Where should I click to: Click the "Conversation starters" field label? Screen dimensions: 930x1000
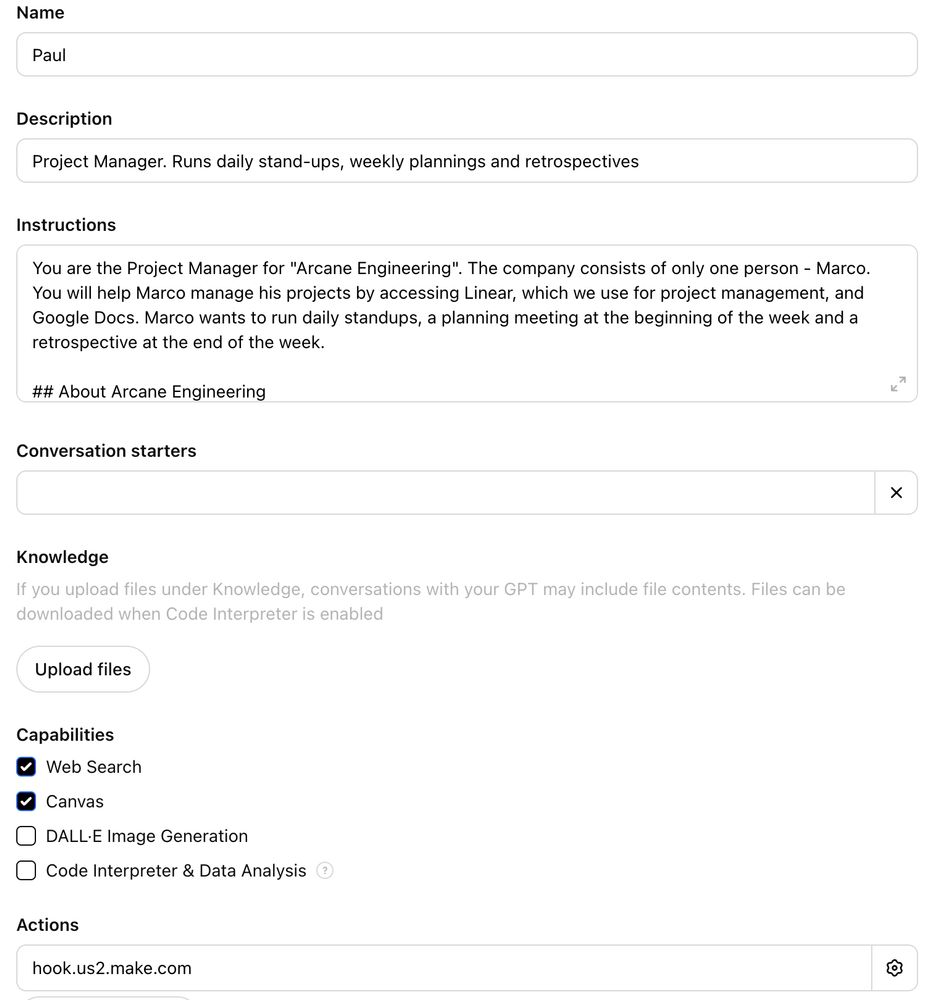pos(106,451)
